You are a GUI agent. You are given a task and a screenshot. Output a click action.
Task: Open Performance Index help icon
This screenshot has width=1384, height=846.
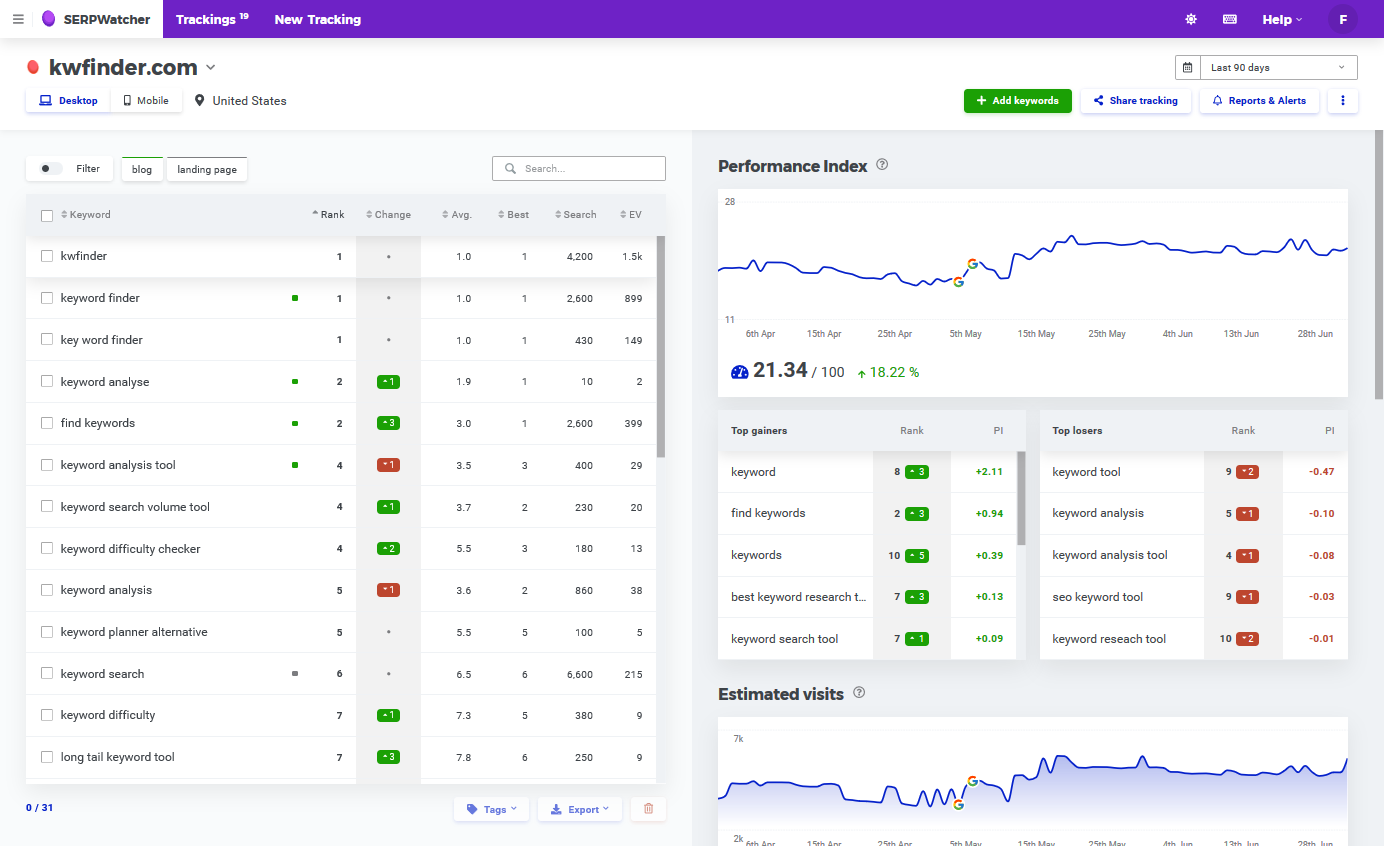coord(882,165)
